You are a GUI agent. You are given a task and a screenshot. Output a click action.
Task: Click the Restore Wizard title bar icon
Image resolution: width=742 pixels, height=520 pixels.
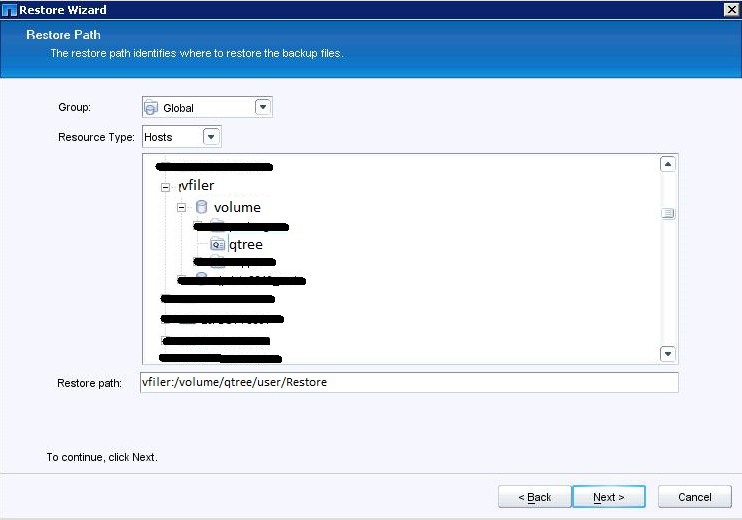[9, 10]
